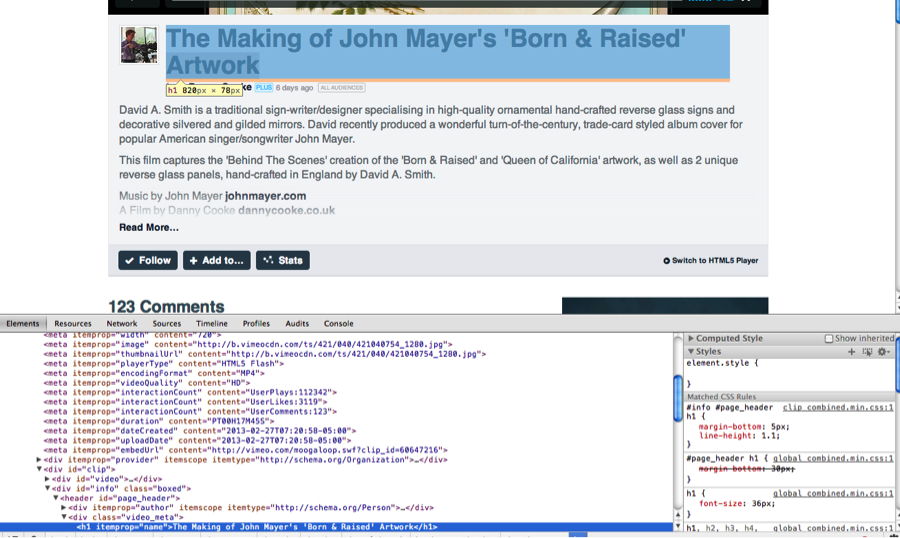Viewport: 900px width, 538px height.
Task: Select the highlighted h1 itemprop="name" DOM row
Action: (x=336, y=527)
